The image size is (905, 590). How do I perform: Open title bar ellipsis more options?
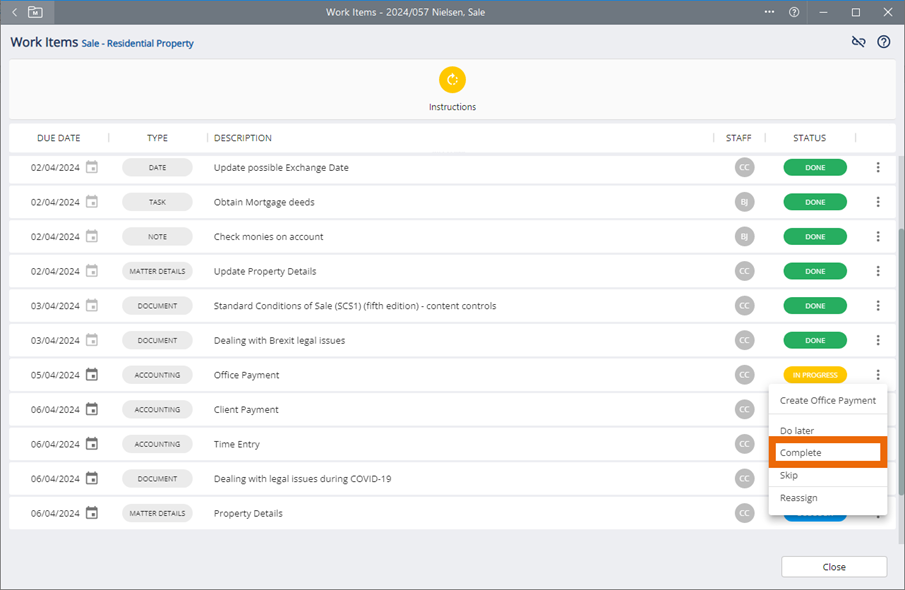click(769, 12)
